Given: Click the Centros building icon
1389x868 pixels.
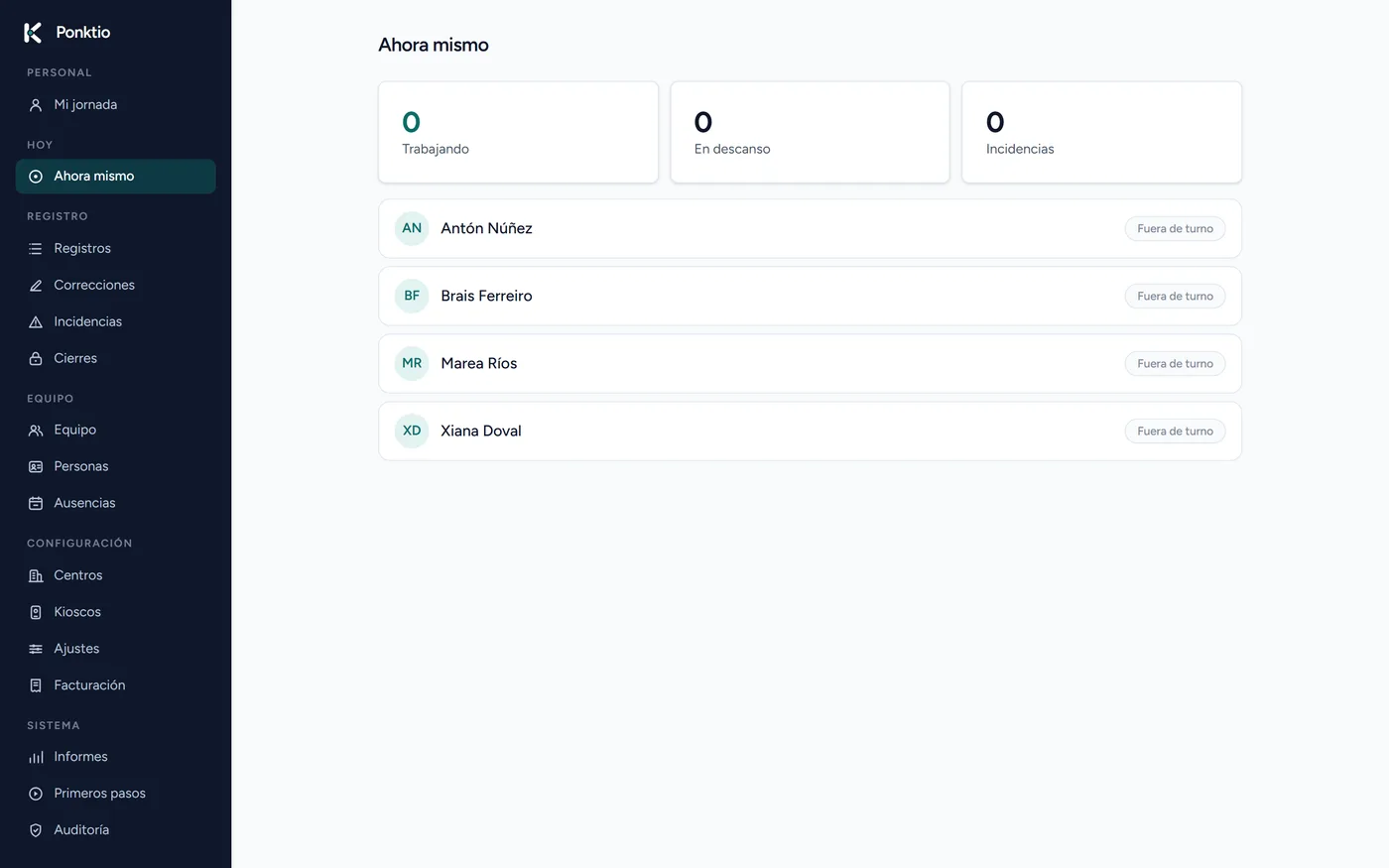Looking at the screenshot, I should 36,576.
